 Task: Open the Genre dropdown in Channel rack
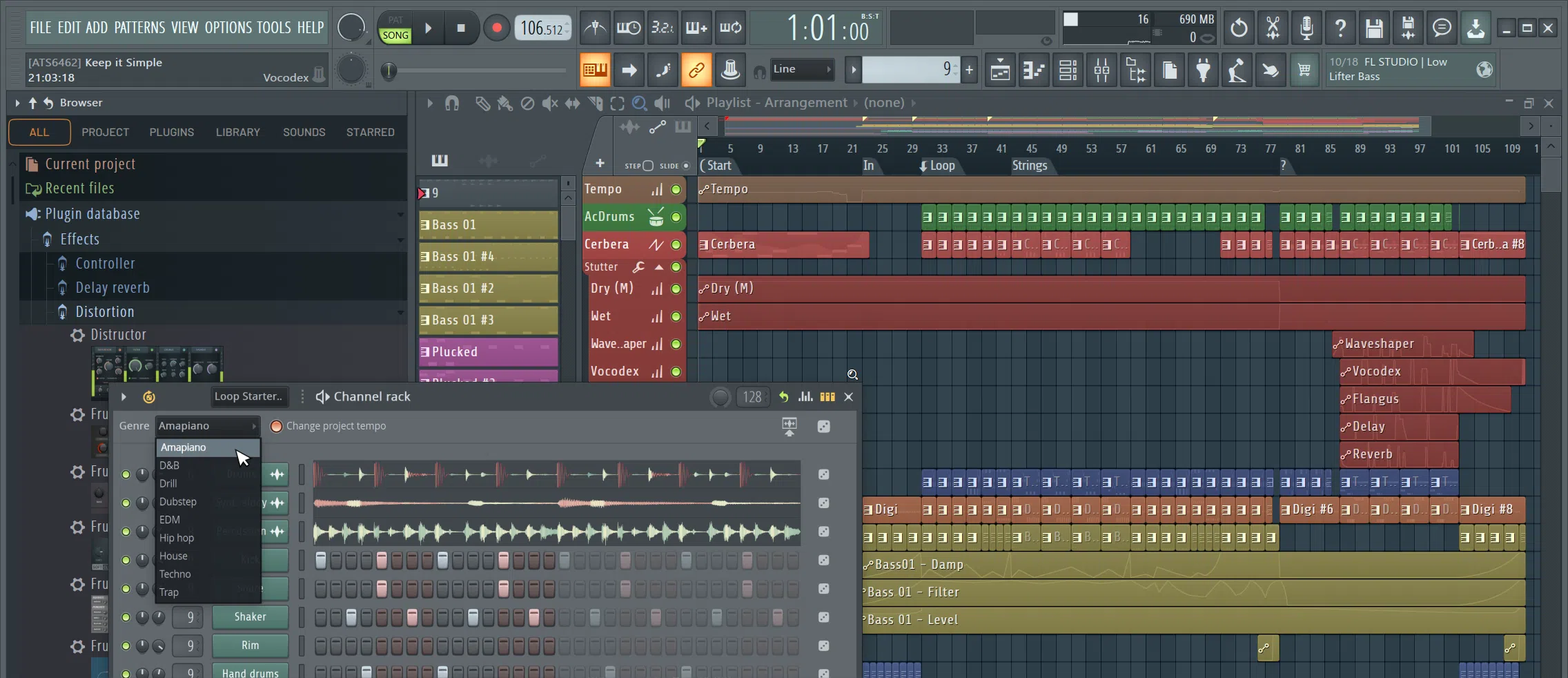206,426
